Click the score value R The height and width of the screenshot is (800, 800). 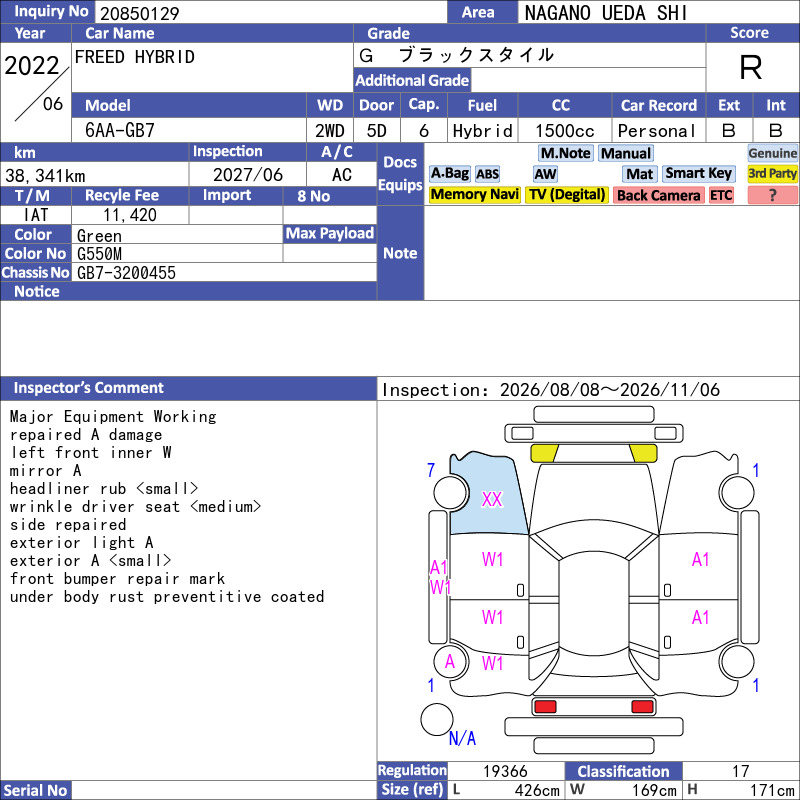pyautogui.click(x=751, y=67)
